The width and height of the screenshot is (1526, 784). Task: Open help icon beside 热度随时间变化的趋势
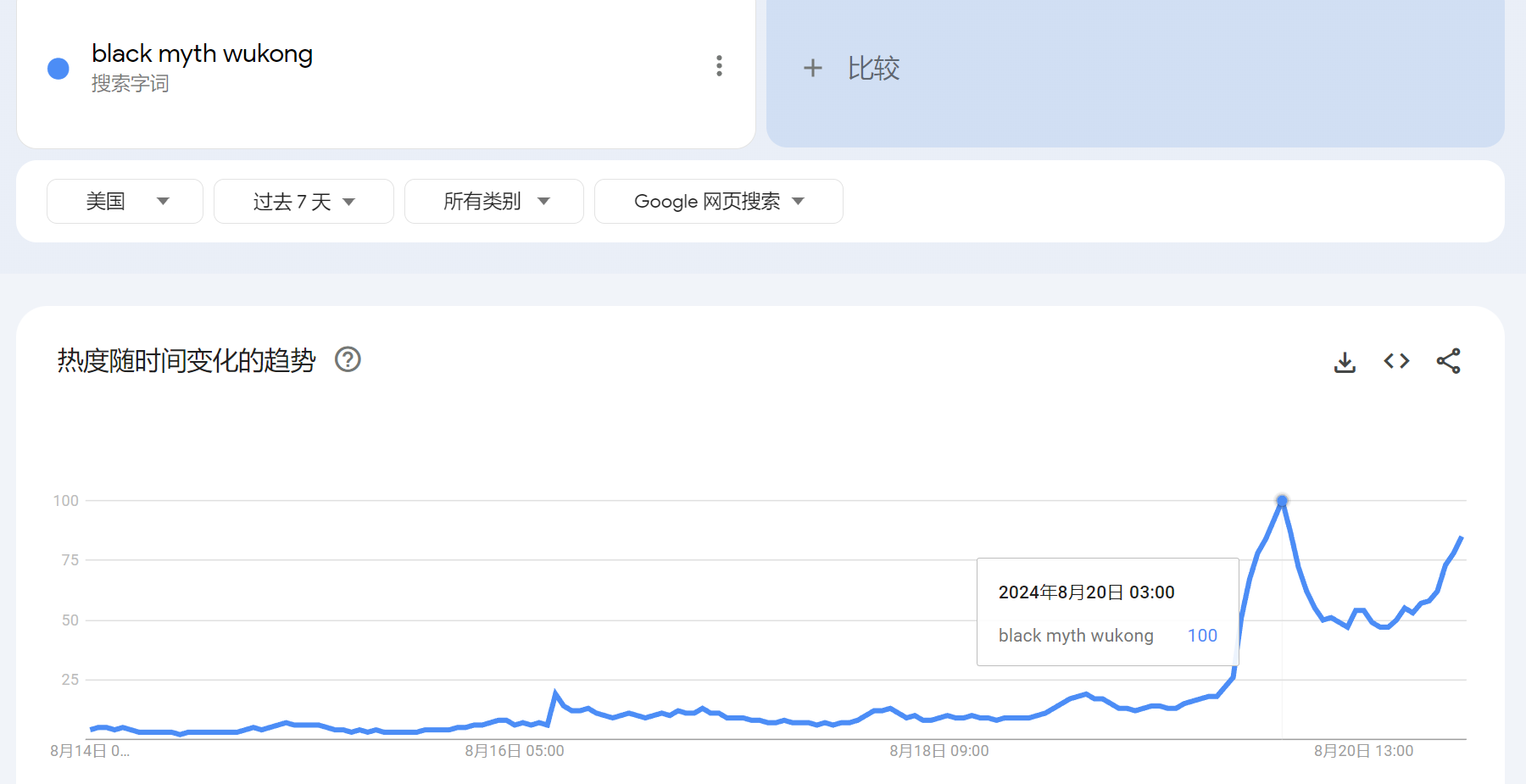coord(348,360)
